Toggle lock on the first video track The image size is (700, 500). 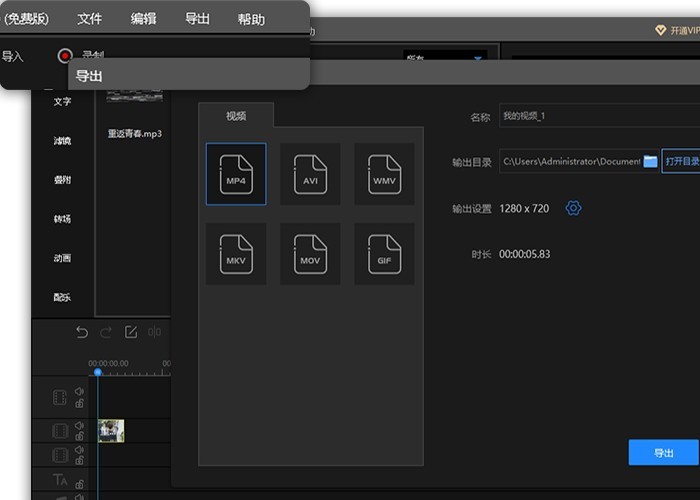click(79, 404)
